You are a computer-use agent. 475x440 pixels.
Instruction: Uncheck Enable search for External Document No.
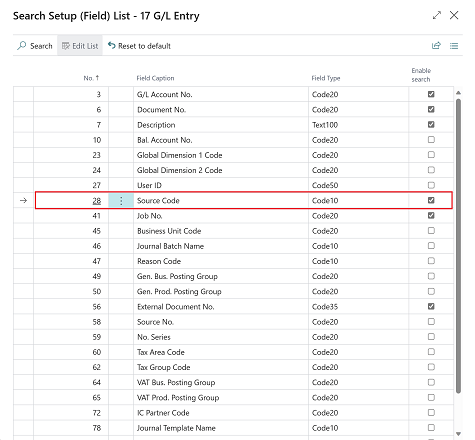[431, 306]
